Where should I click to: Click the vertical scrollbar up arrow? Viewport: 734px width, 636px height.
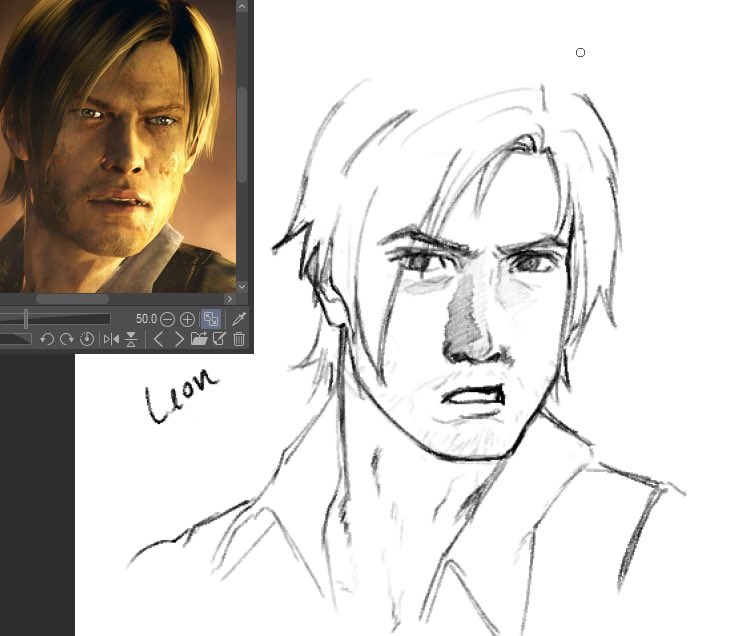pos(242,6)
